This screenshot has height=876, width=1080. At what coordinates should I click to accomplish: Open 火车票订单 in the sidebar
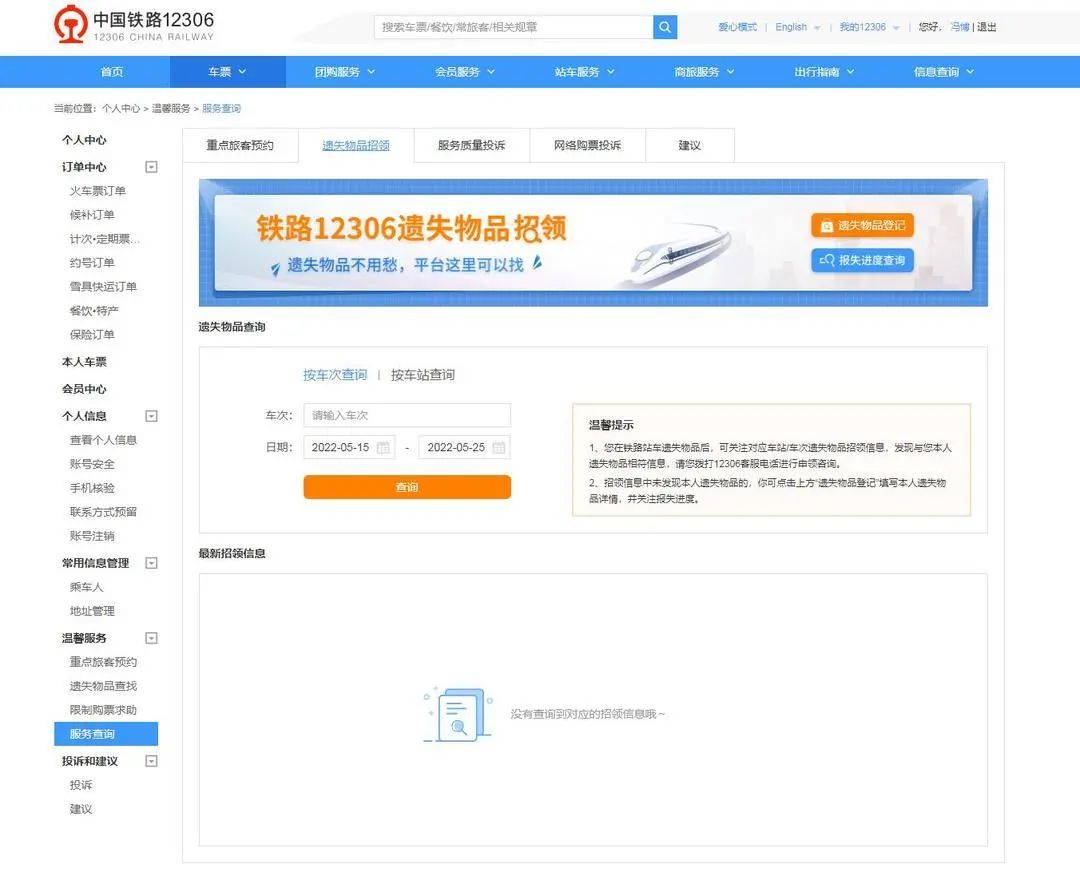[98, 191]
